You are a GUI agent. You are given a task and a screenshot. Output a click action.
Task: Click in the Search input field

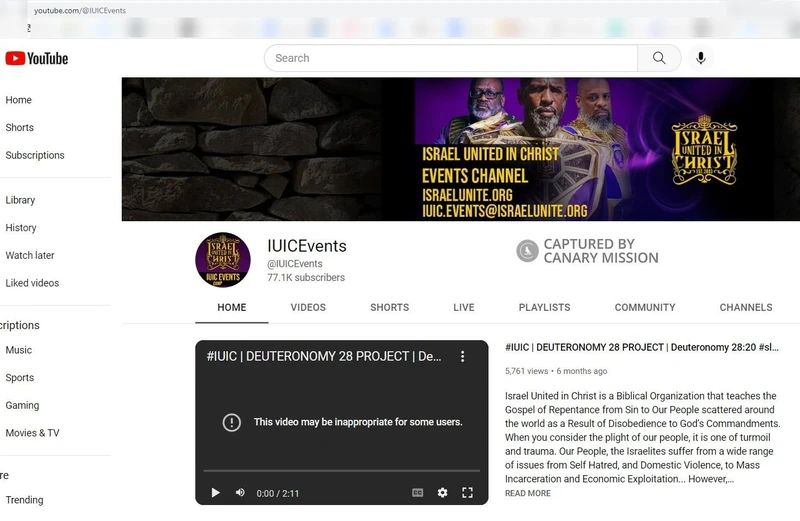(451, 58)
